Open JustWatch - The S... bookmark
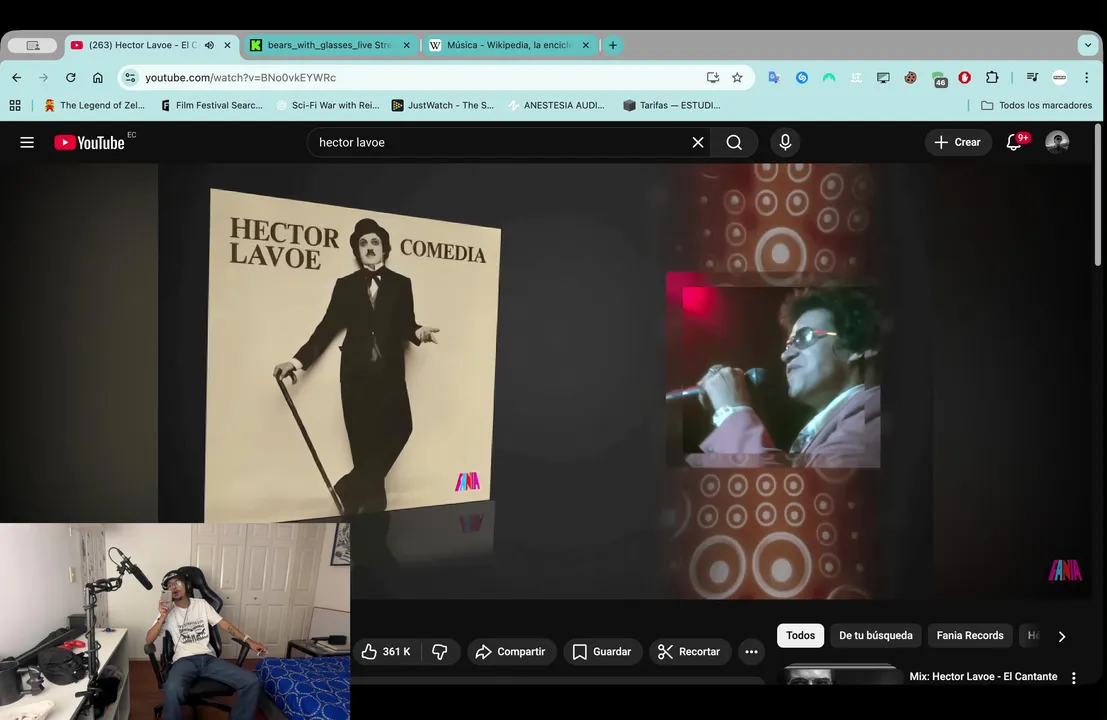The height and width of the screenshot is (720, 1107). (443, 105)
